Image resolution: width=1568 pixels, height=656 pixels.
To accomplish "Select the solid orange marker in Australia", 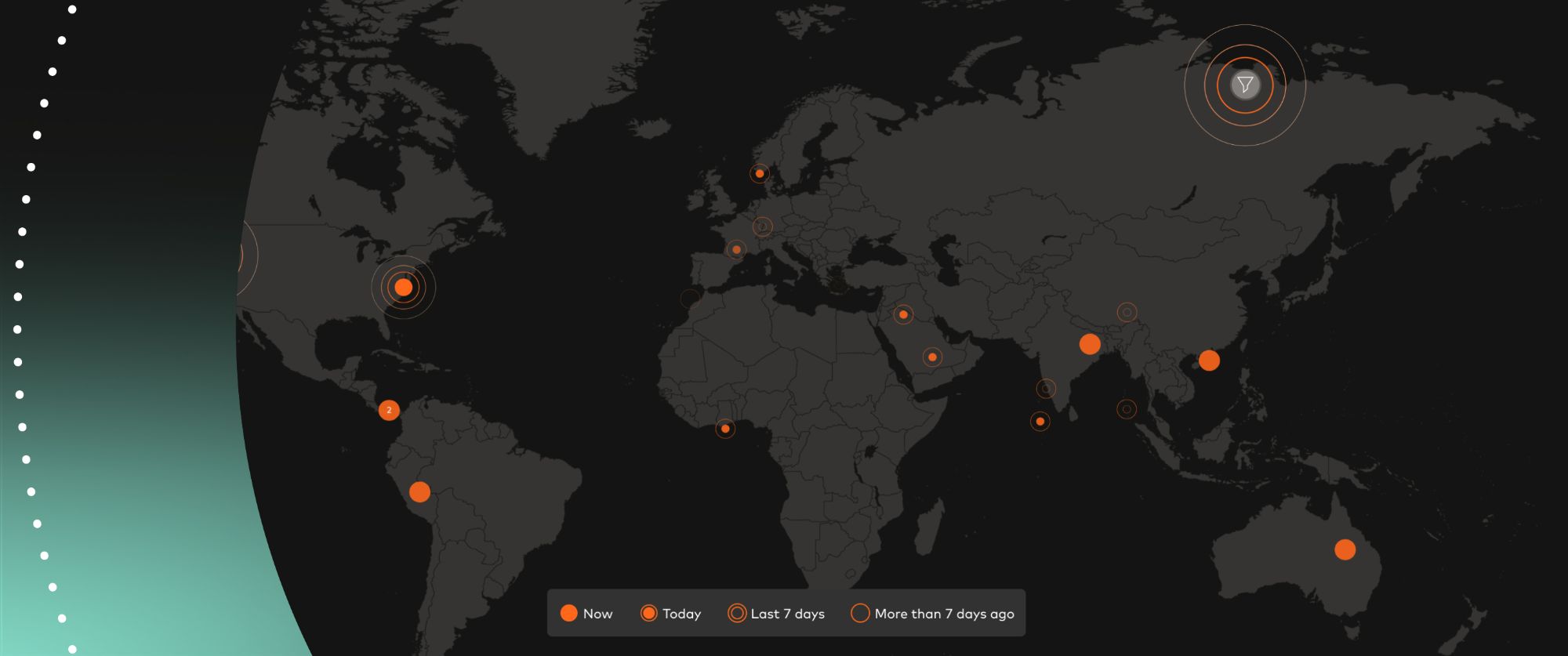I will pyautogui.click(x=1345, y=549).
